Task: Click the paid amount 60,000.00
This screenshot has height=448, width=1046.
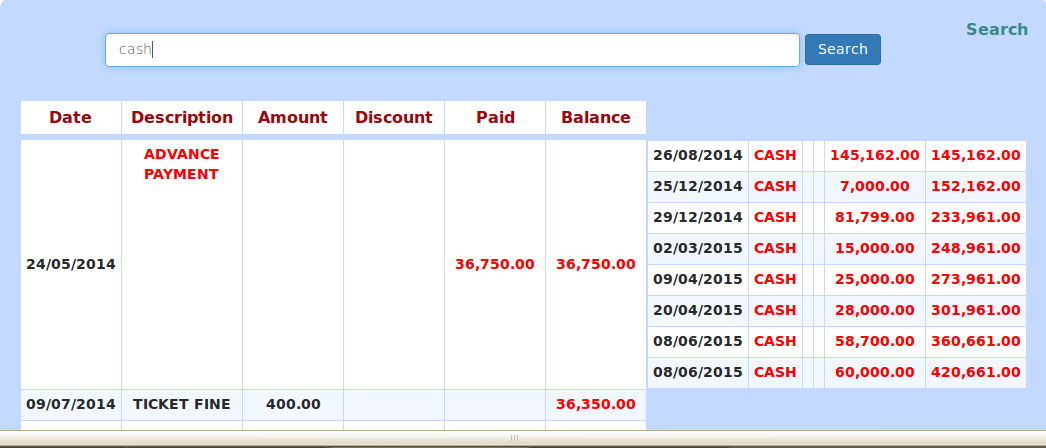Action: click(875, 372)
